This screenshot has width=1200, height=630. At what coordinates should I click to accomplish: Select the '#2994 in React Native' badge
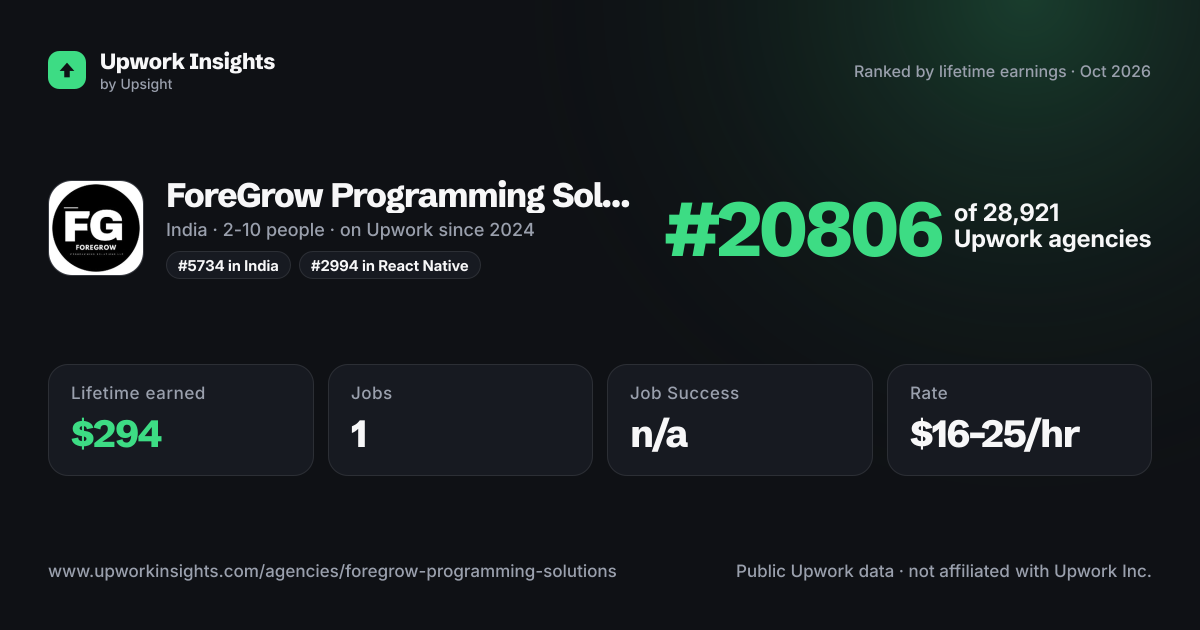pos(390,265)
